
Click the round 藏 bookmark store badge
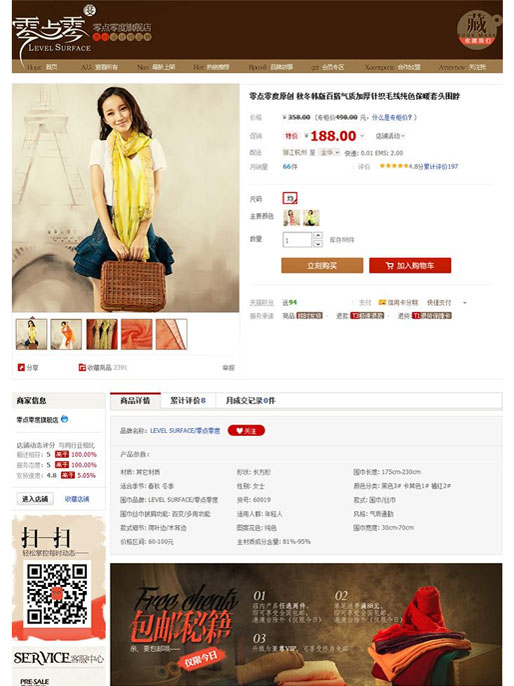(477, 29)
